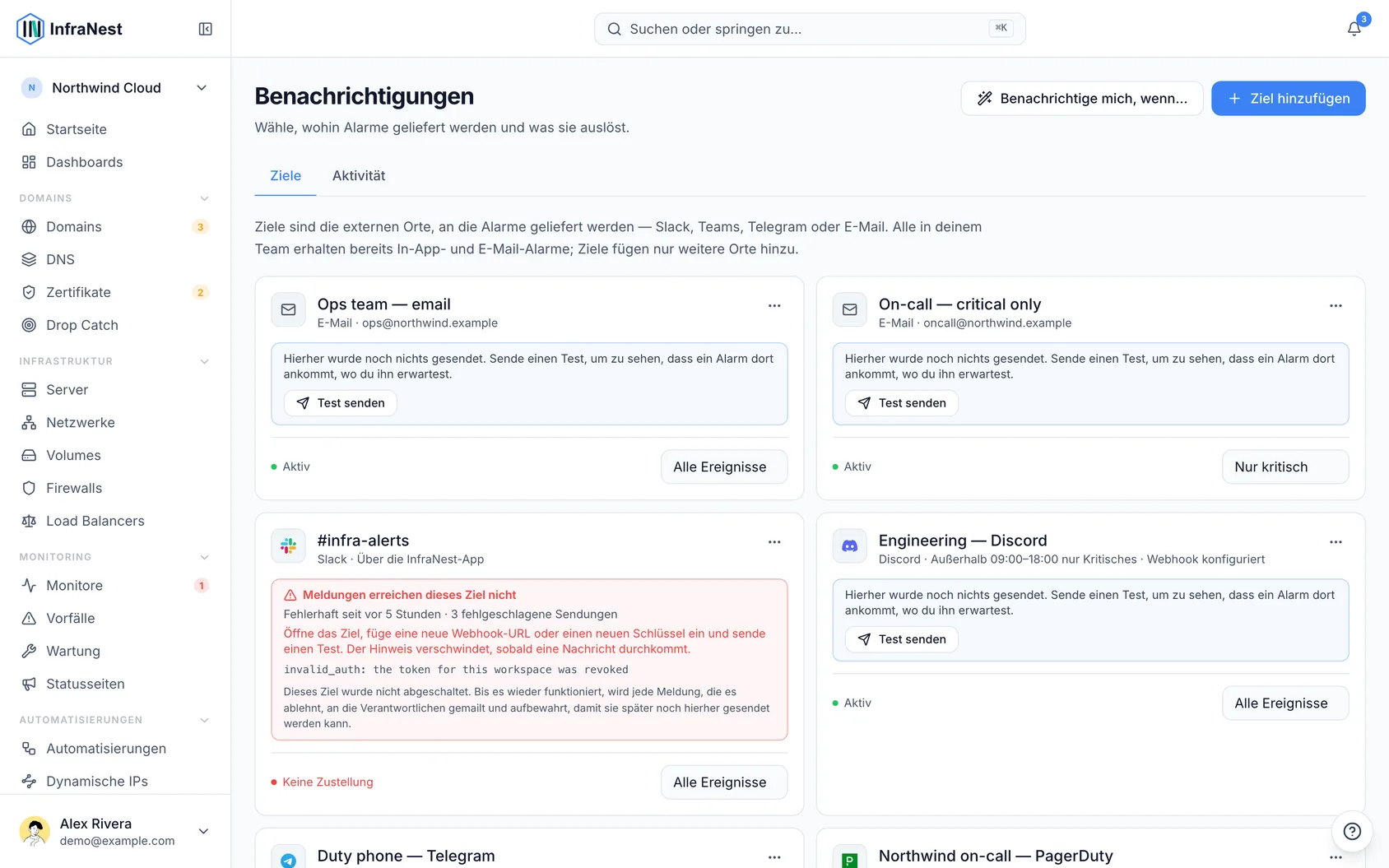The height and width of the screenshot is (868, 1389).
Task: Switch to the Aktivität tab
Action: tap(359, 175)
